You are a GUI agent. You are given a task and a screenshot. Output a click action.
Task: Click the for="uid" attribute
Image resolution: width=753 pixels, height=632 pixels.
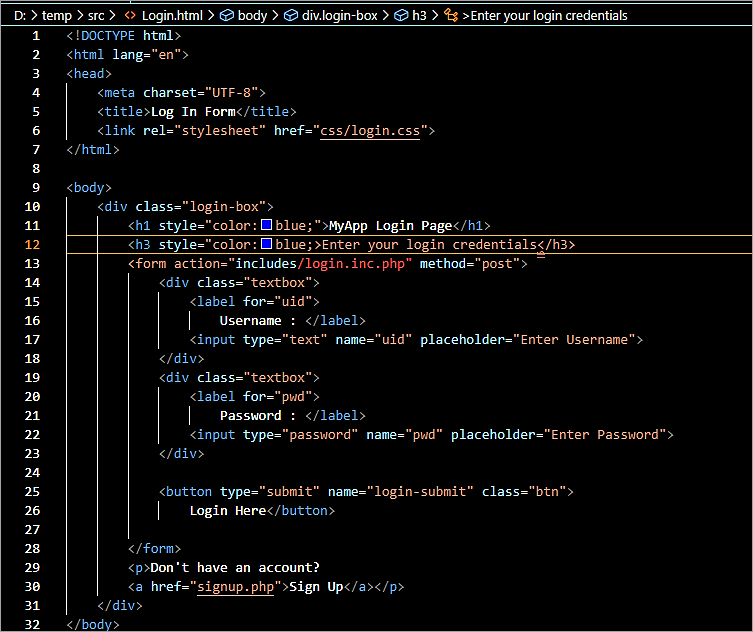click(x=278, y=302)
